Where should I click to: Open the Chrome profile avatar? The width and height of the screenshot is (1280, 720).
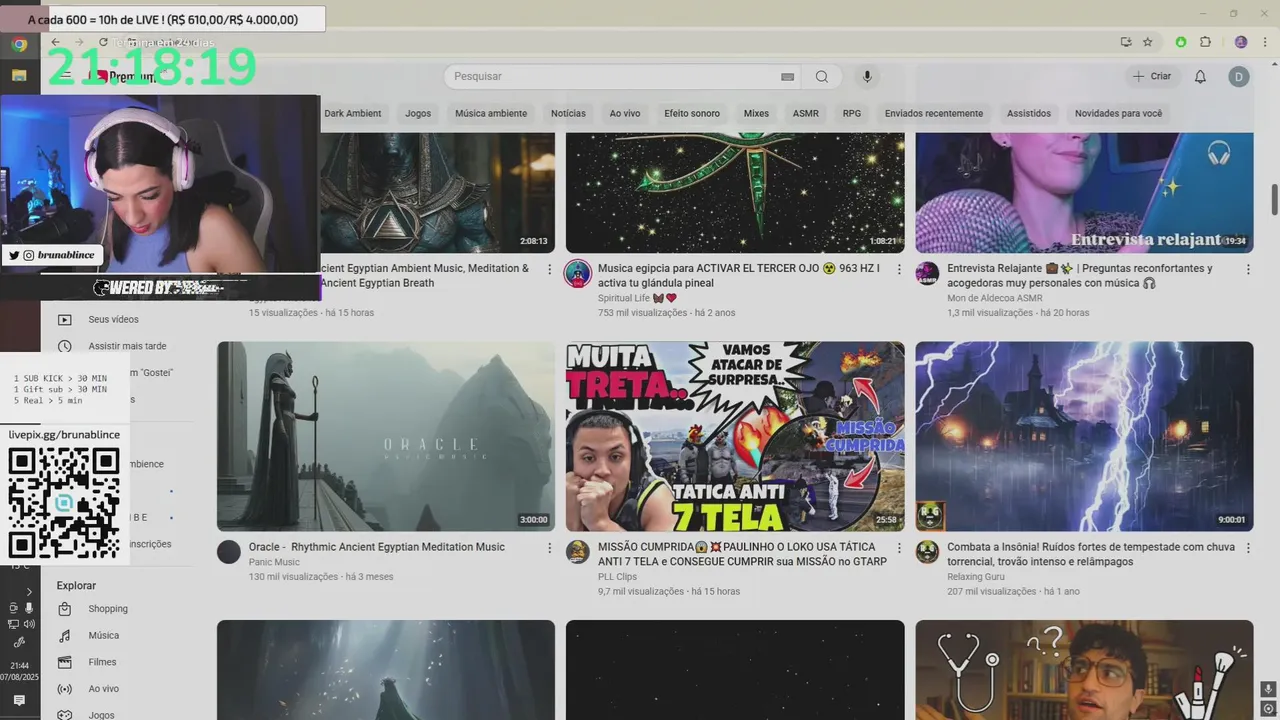(1241, 42)
